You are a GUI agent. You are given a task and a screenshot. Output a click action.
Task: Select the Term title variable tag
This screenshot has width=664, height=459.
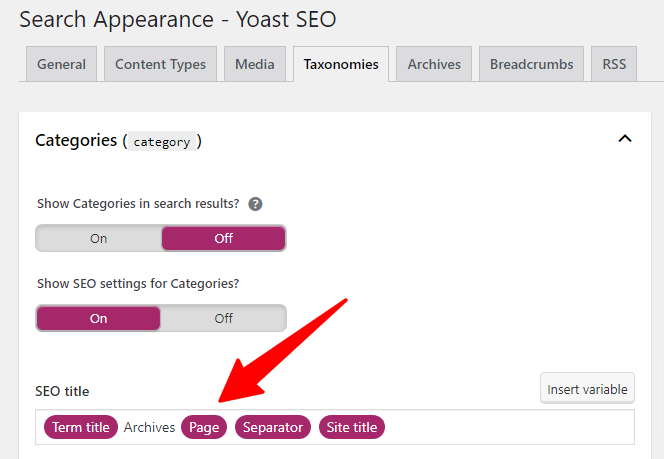(81, 427)
